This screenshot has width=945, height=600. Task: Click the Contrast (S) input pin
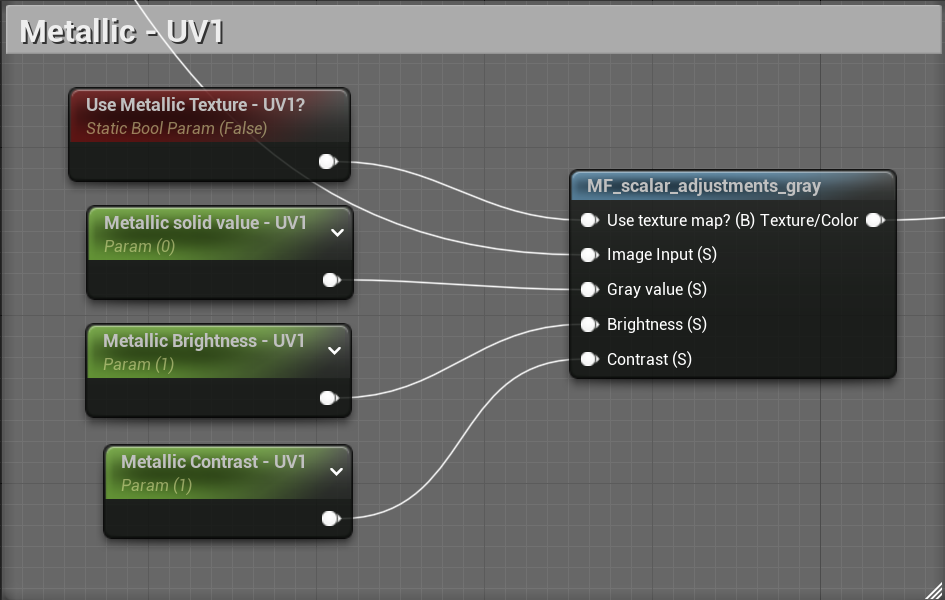pyautogui.click(x=589, y=360)
